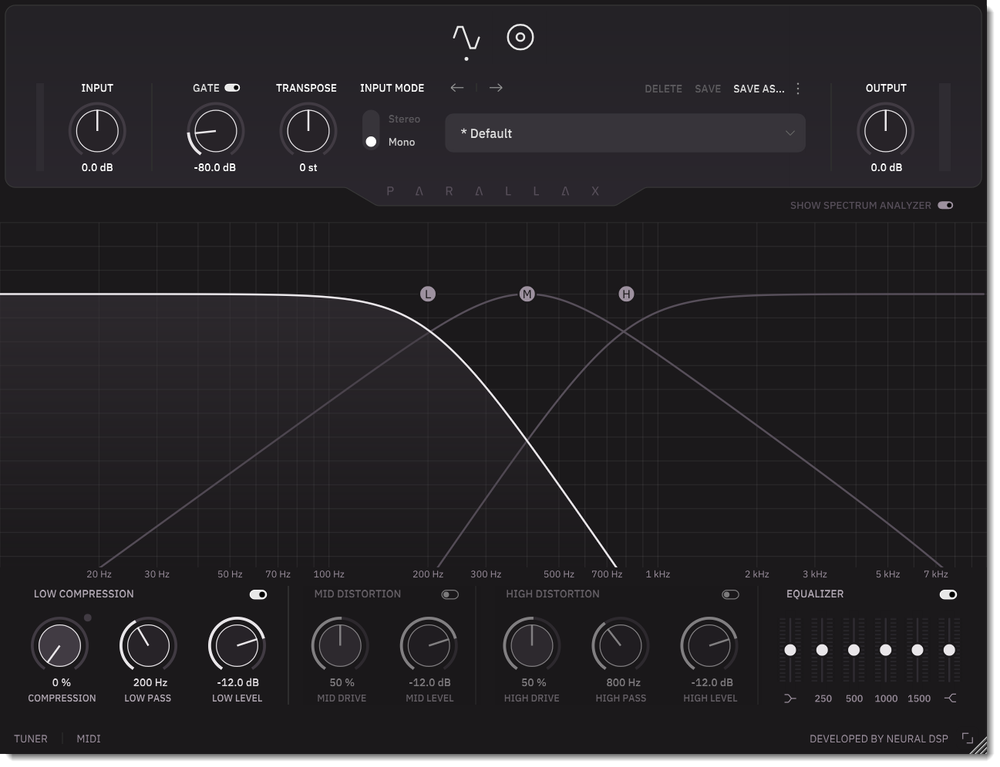Click the high-shelf EQ slider handle
1000x767 pixels.
click(x=949, y=650)
